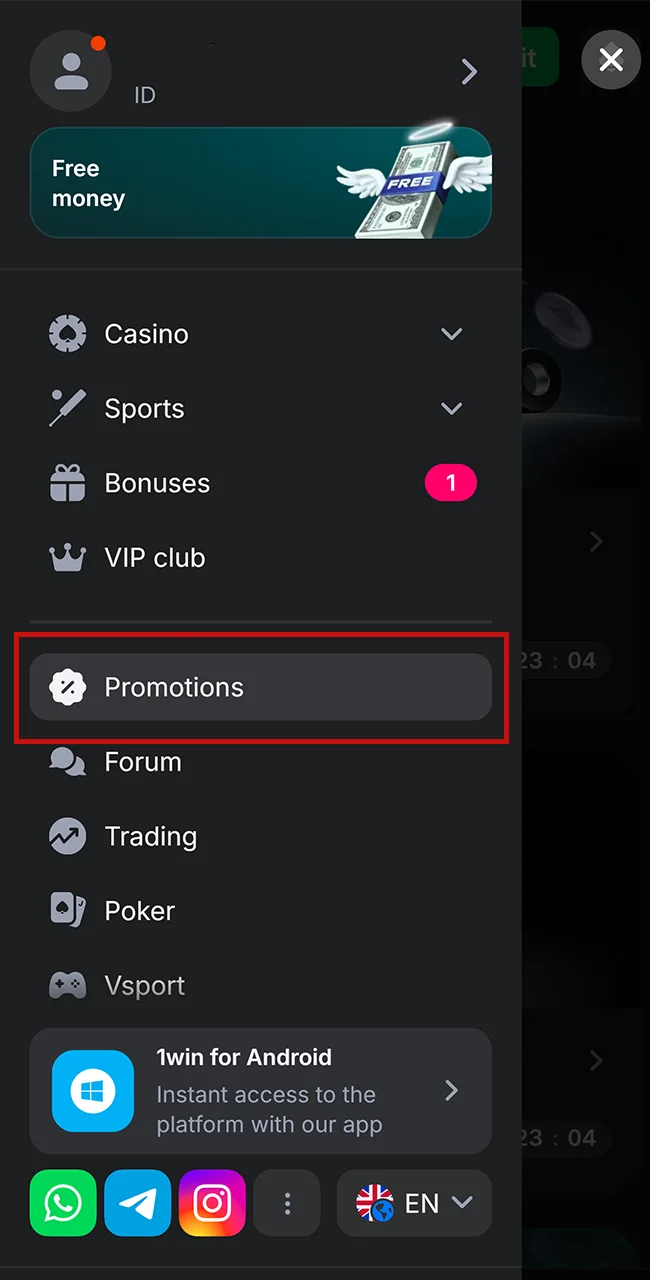Click the VIP club crown icon
This screenshot has height=1280, width=650.
point(67,557)
